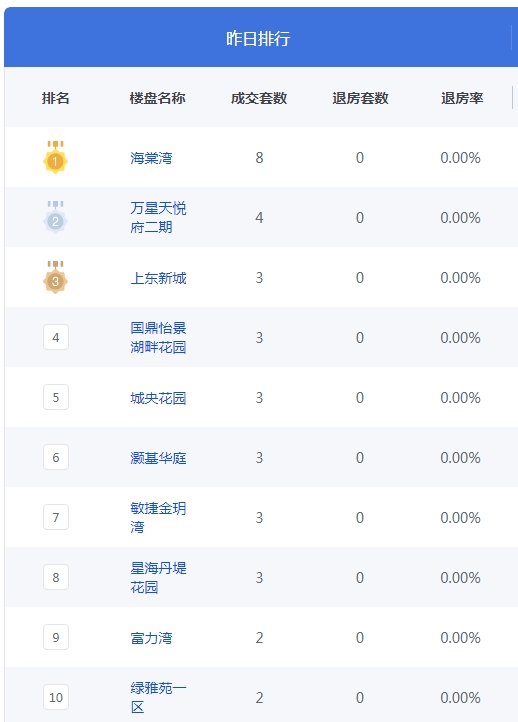The height and width of the screenshot is (722, 518).
Task: Click the silver rank 2 medal icon
Action: click(55, 217)
